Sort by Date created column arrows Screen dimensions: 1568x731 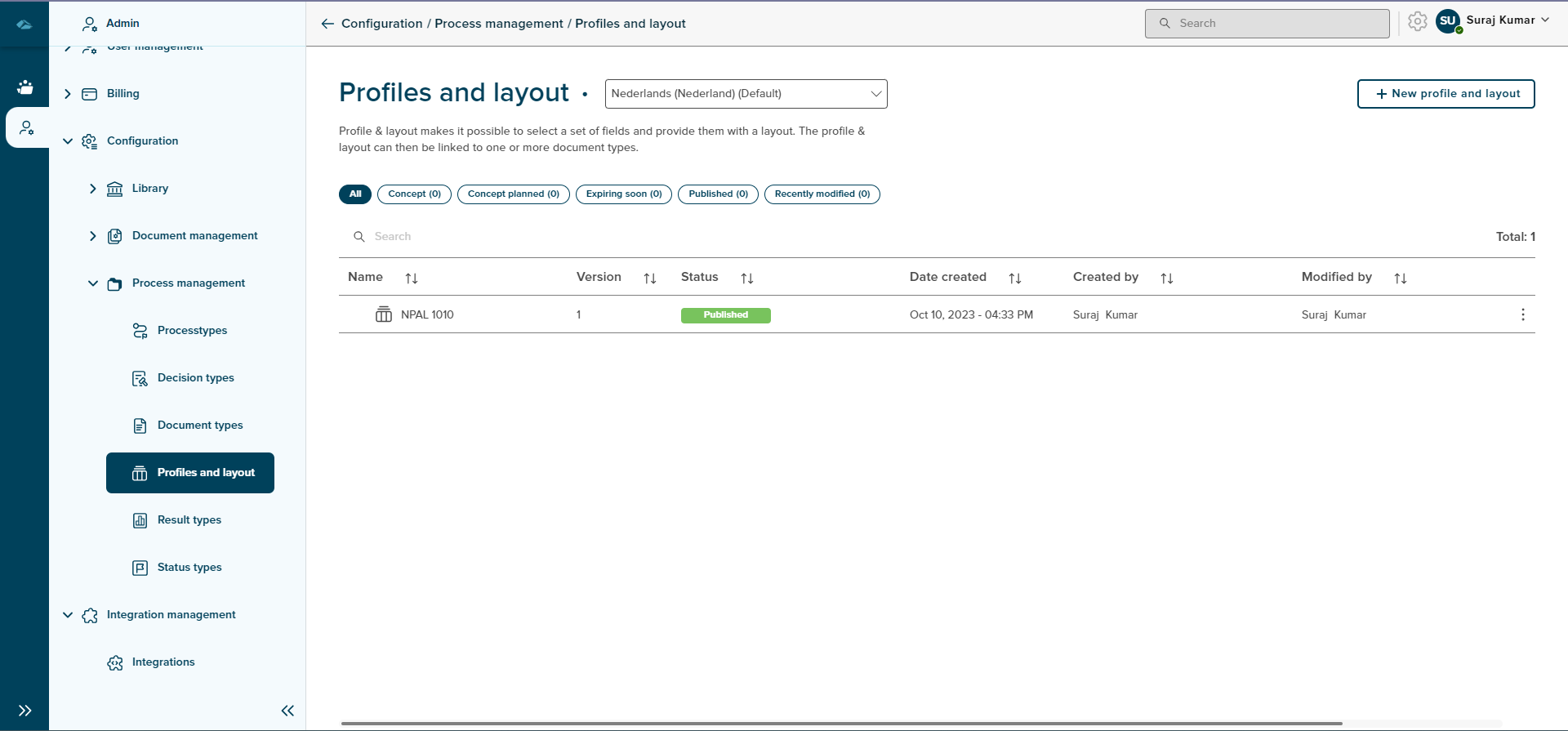(1015, 279)
